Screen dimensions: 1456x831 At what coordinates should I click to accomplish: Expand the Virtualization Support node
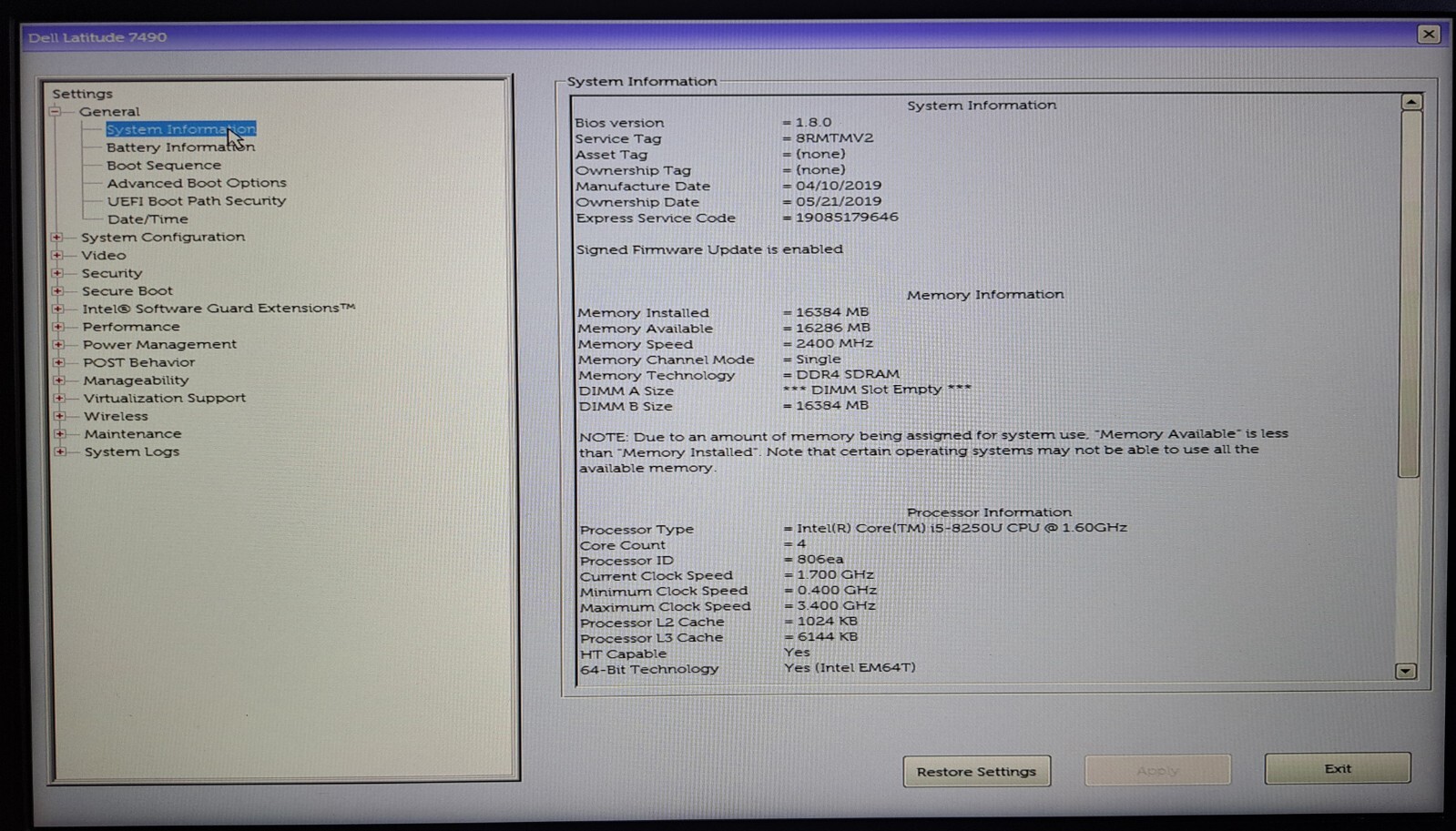(59, 399)
